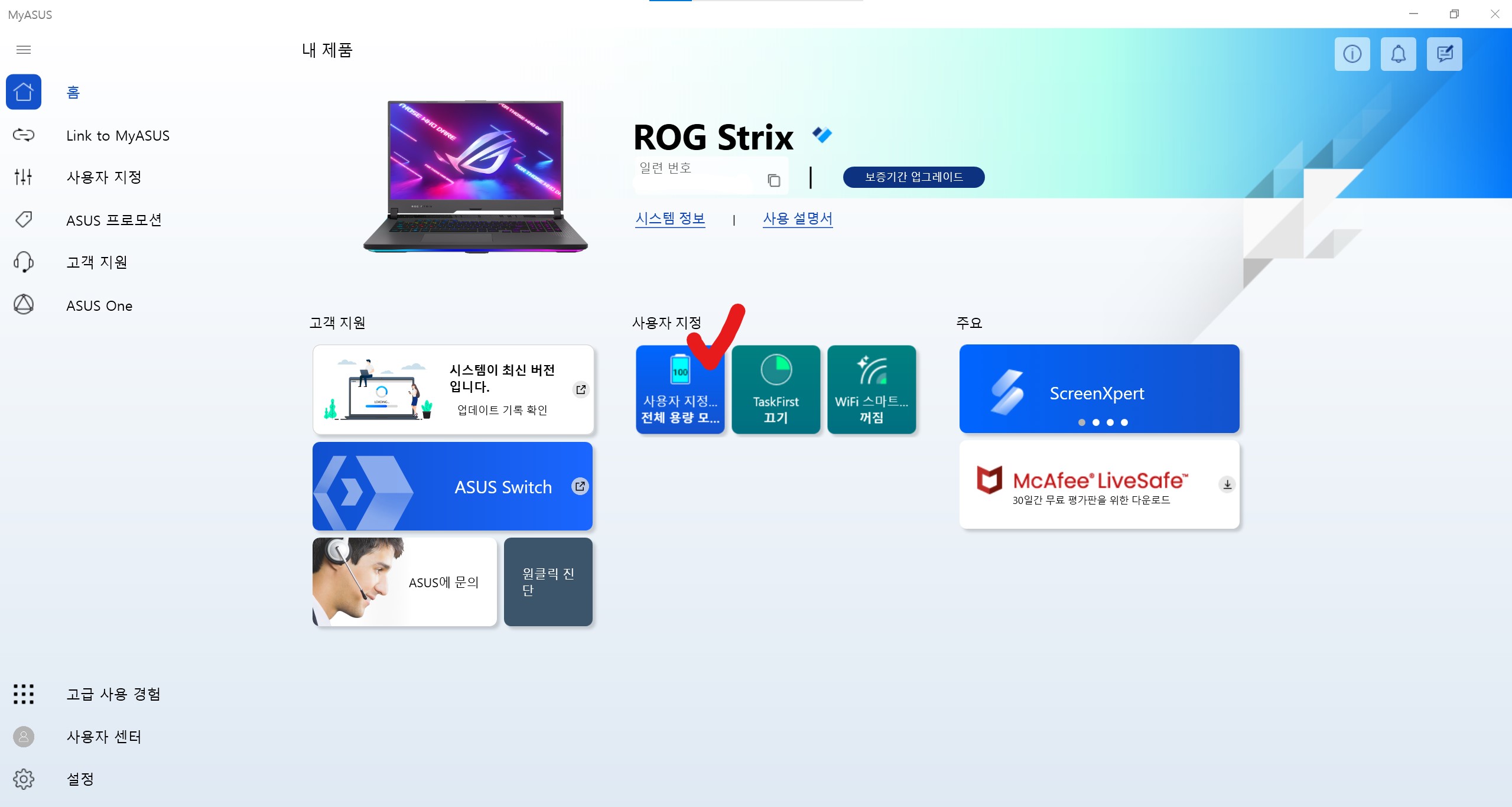Click the ASUS에 문의 card
Screen dimensions: 1512x807
coord(405,582)
